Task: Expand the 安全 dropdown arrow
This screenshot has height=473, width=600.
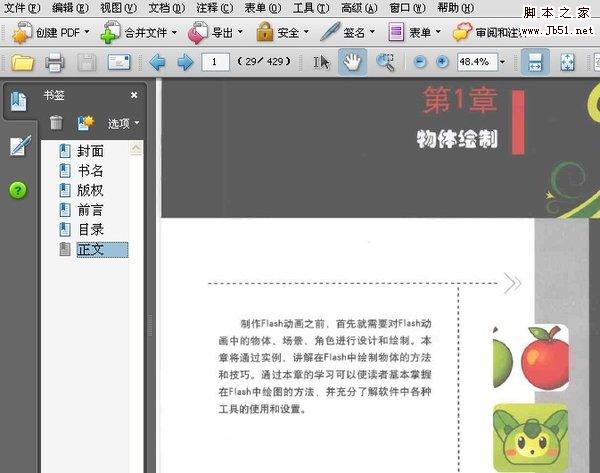Action: point(306,32)
